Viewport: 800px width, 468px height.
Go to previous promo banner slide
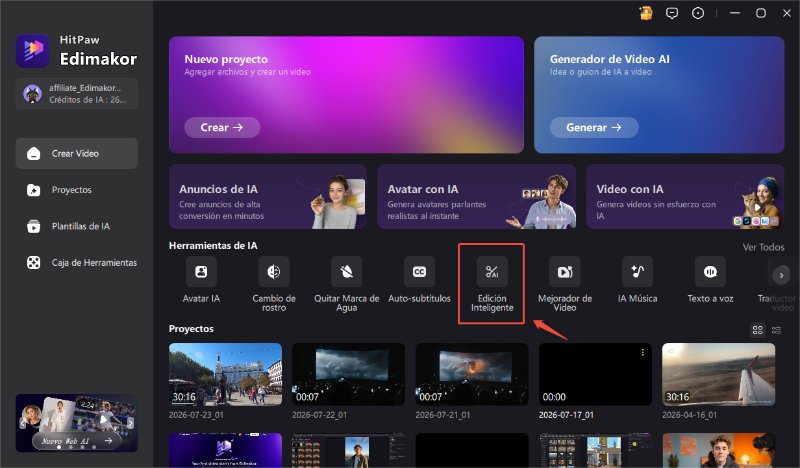point(22,423)
